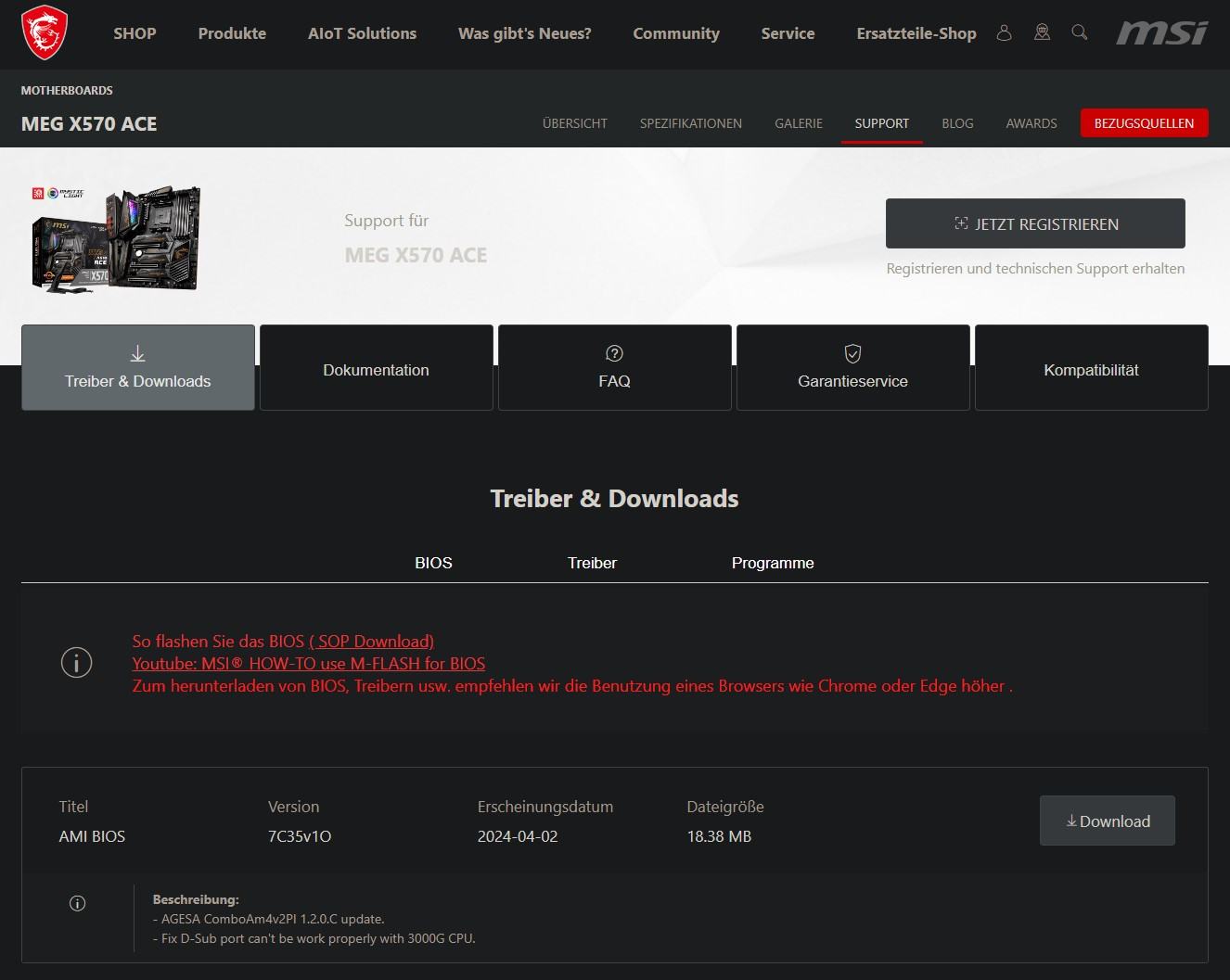Image resolution: width=1230 pixels, height=980 pixels.
Task: Select the SUPPORT tab
Action: coord(881,123)
